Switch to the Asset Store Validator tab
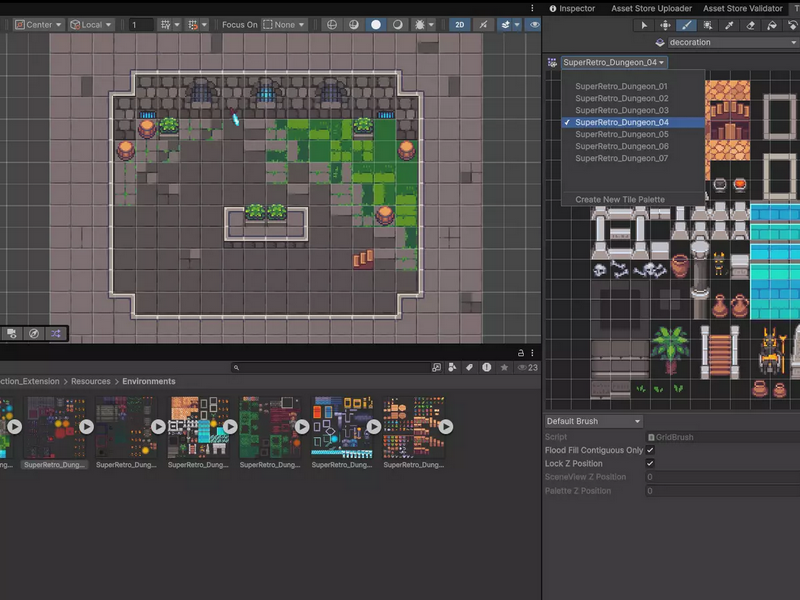Image resolution: width=800 pixels, height=600 pixels. pyautogui.click(x=743, y=8)
